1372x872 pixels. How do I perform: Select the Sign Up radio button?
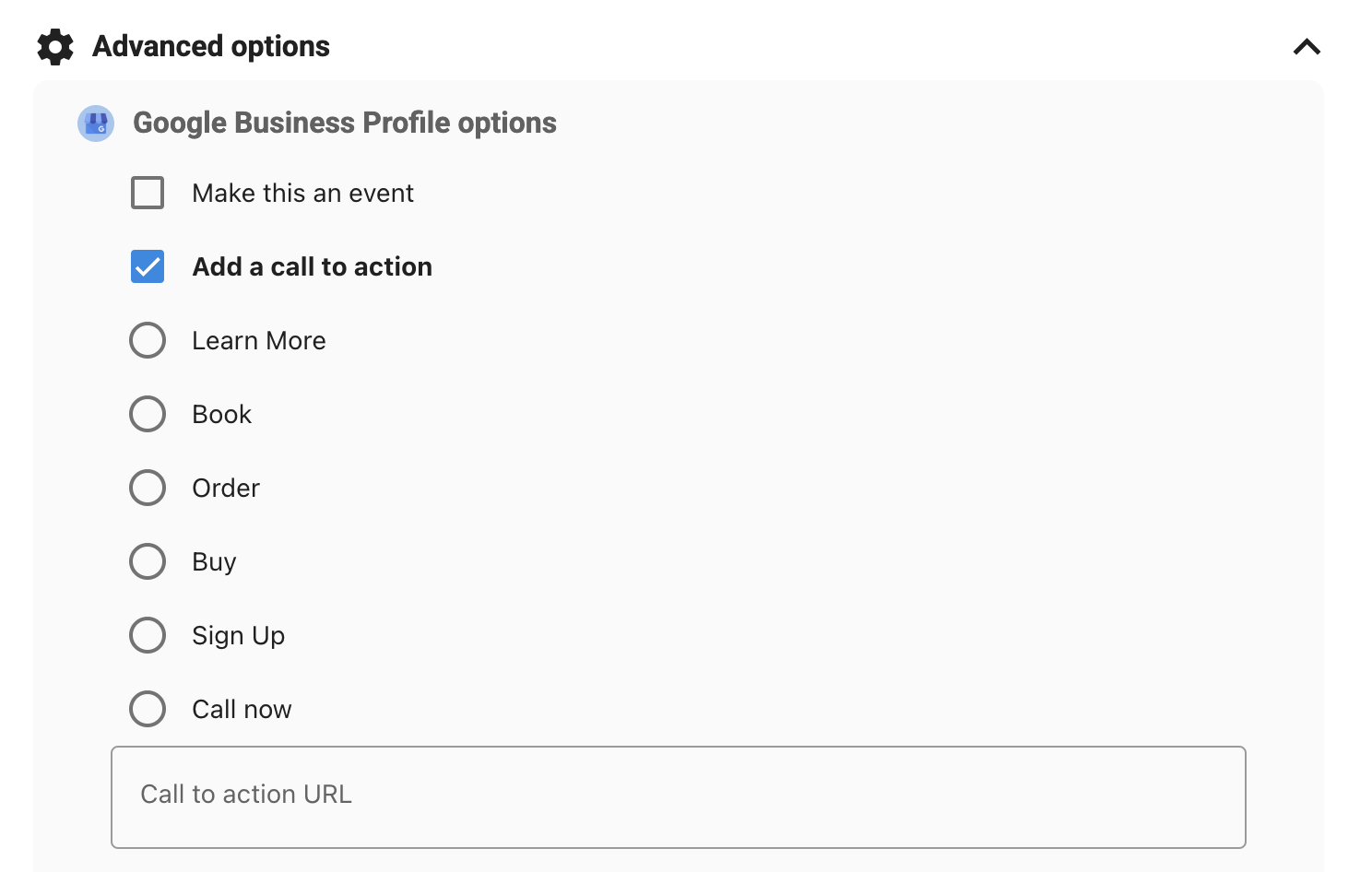pyautogui.click(x=148, y=635)
